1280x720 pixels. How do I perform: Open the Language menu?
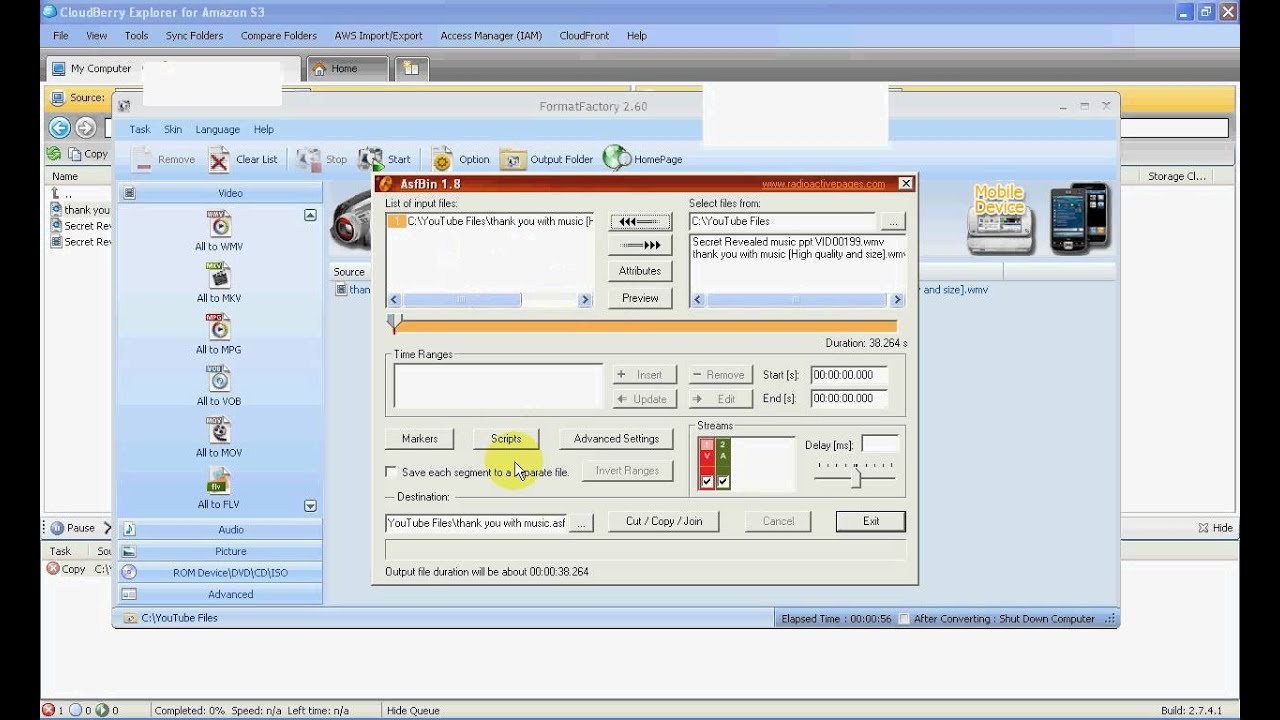[x=217, y=129]
